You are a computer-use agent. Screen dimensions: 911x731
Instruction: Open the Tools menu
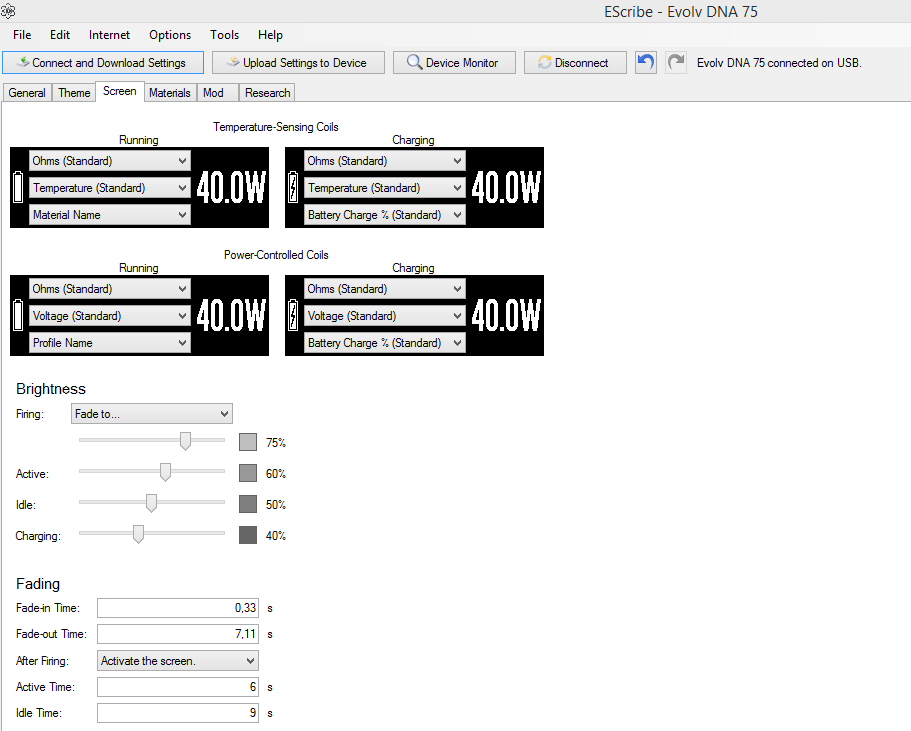[x=224, y=35]
